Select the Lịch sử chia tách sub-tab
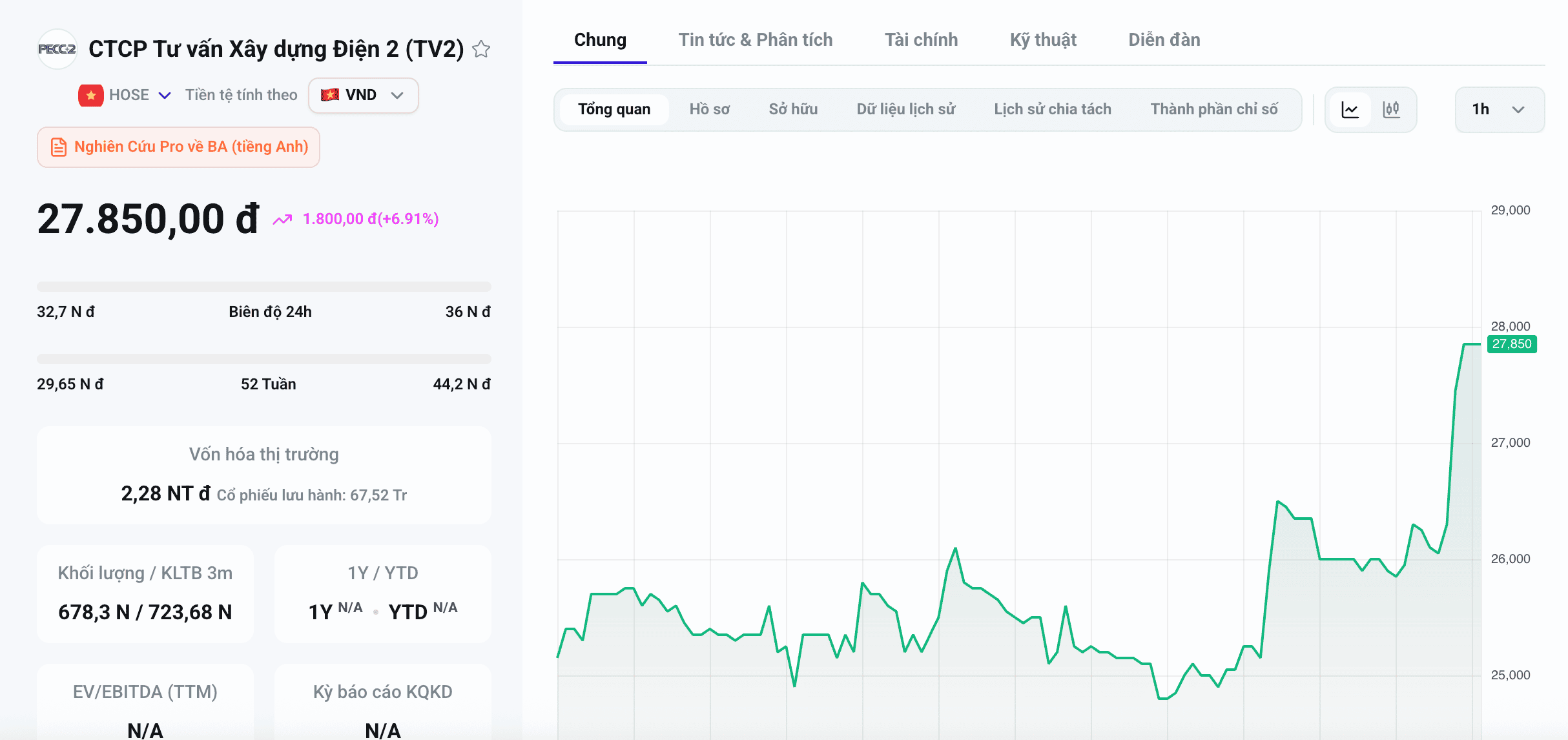The width and height of the screenshot is (1568, 740). coord(1053,110)
